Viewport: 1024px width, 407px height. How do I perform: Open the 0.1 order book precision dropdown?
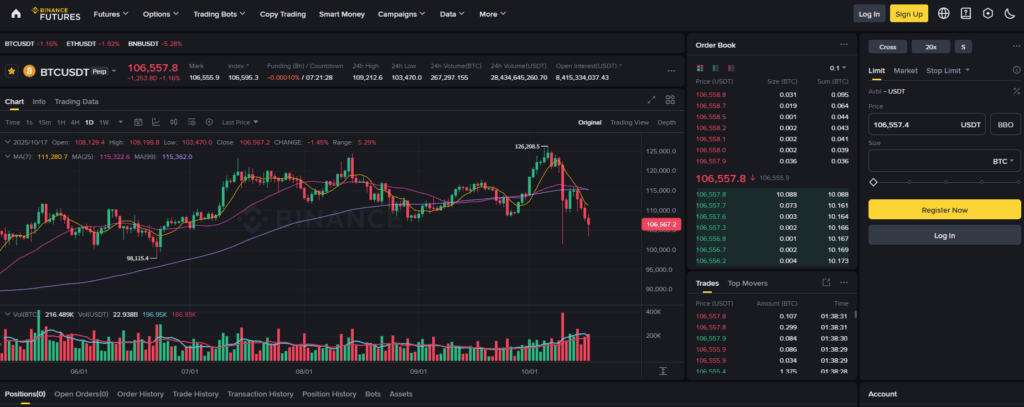click(x=837, y=66)
